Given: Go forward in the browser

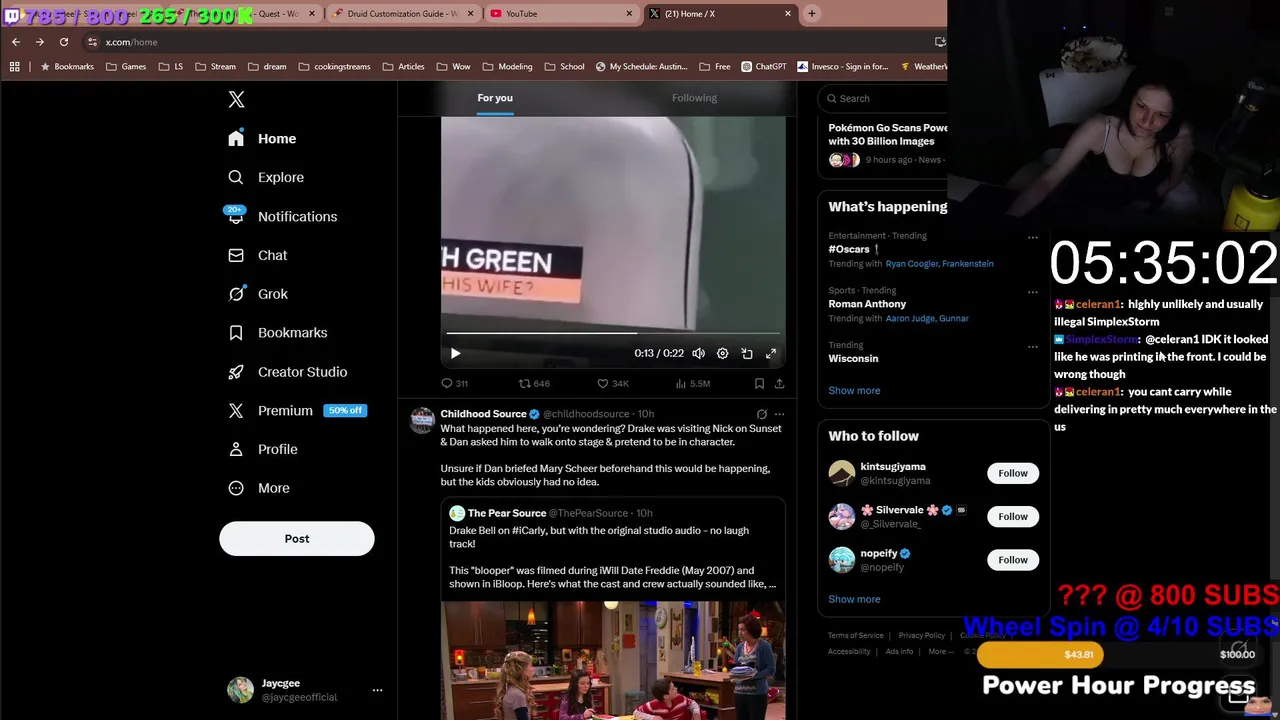Looking at the screenshot, I should click(40, 42).
